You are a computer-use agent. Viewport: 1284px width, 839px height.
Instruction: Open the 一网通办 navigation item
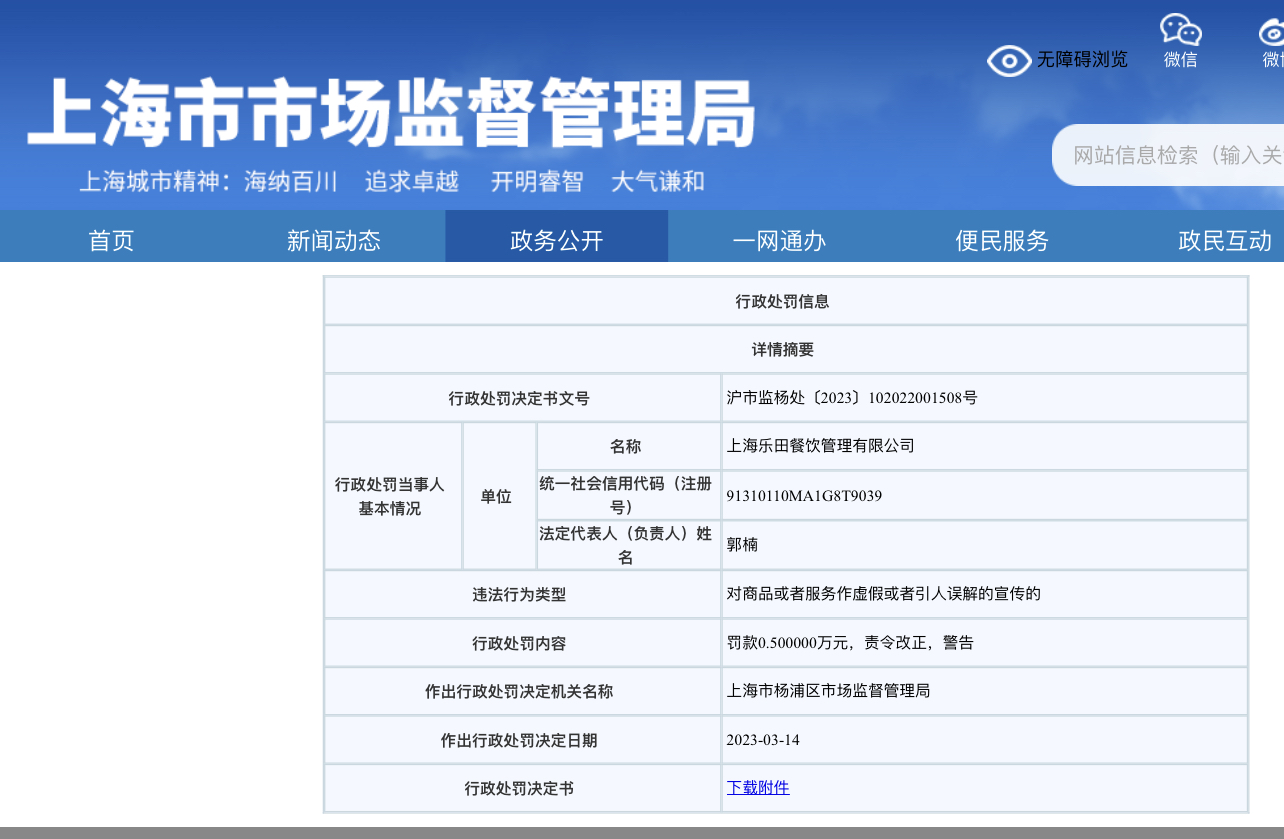(x=779, y=240)
